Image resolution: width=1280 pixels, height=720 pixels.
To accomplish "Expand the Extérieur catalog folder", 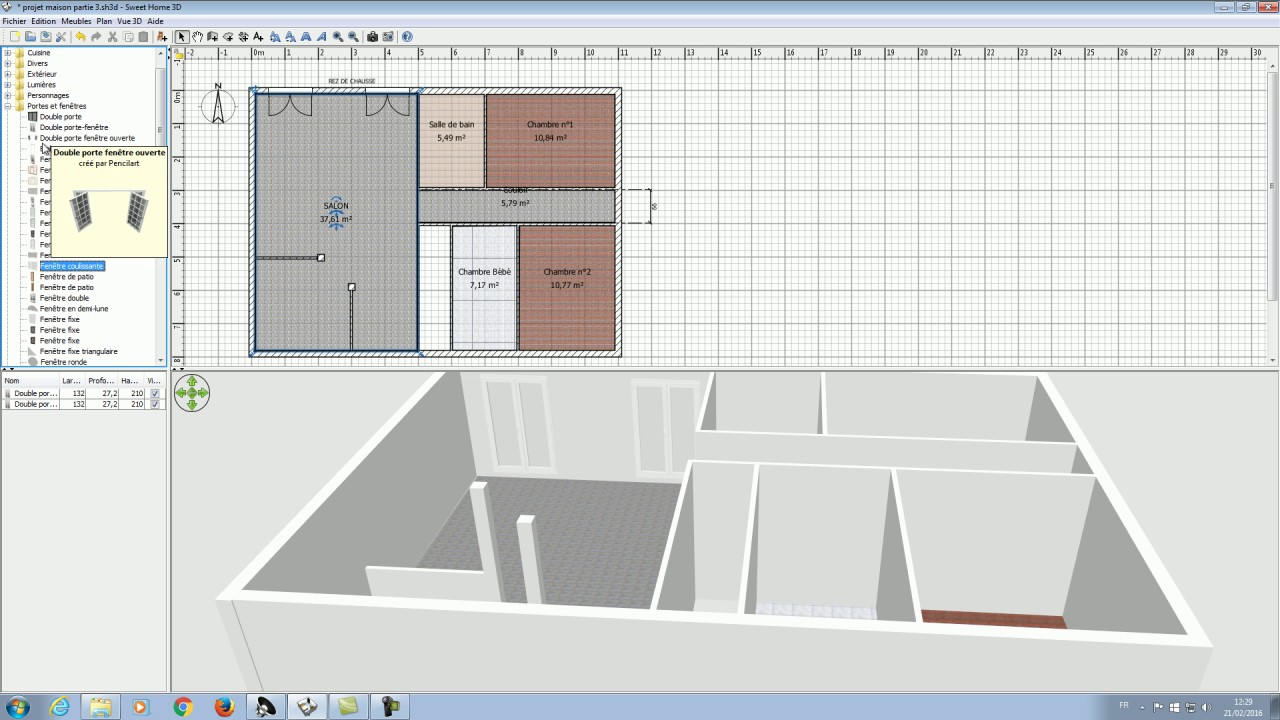I will [x=8, y=74].
